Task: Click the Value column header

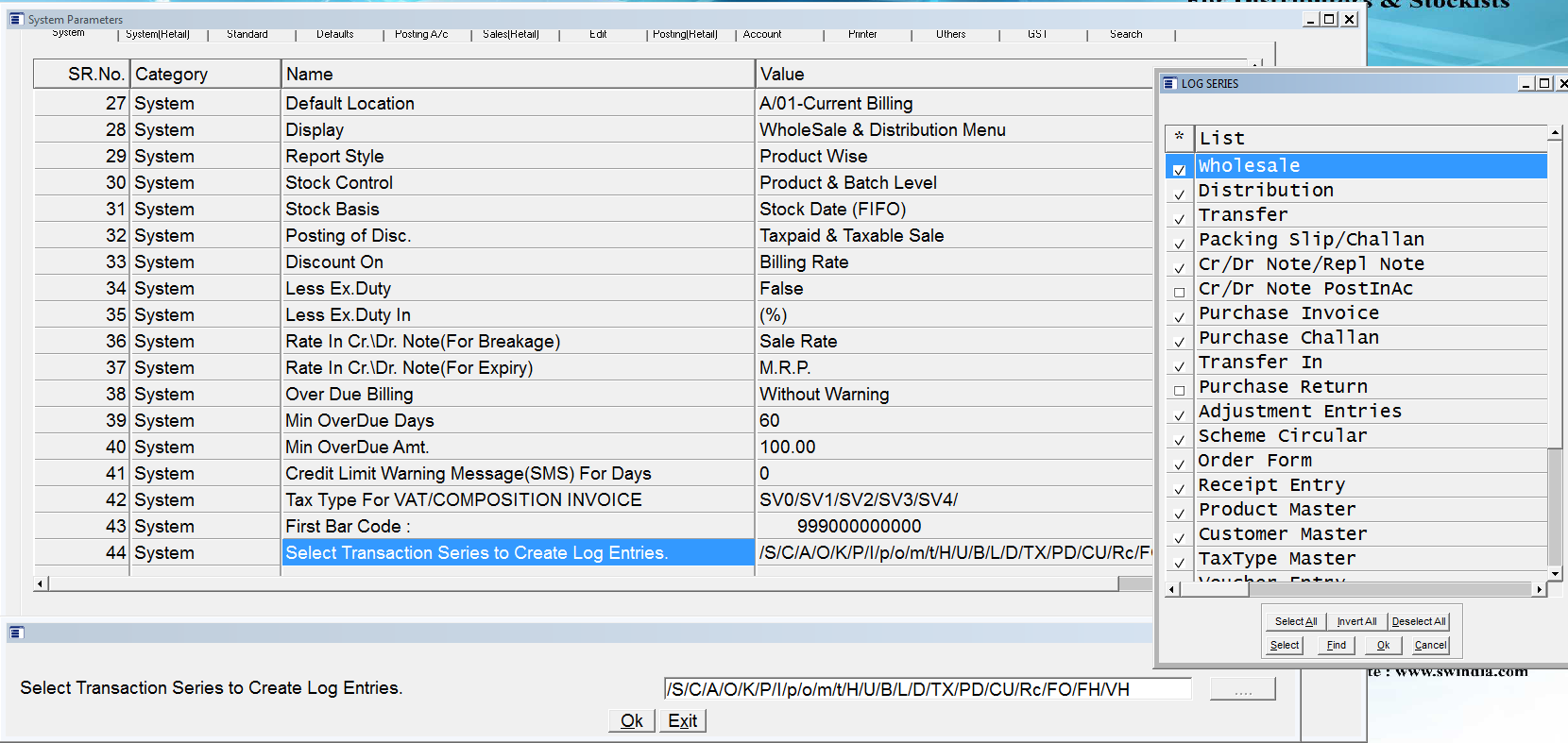Action: (x=954, y=74)
